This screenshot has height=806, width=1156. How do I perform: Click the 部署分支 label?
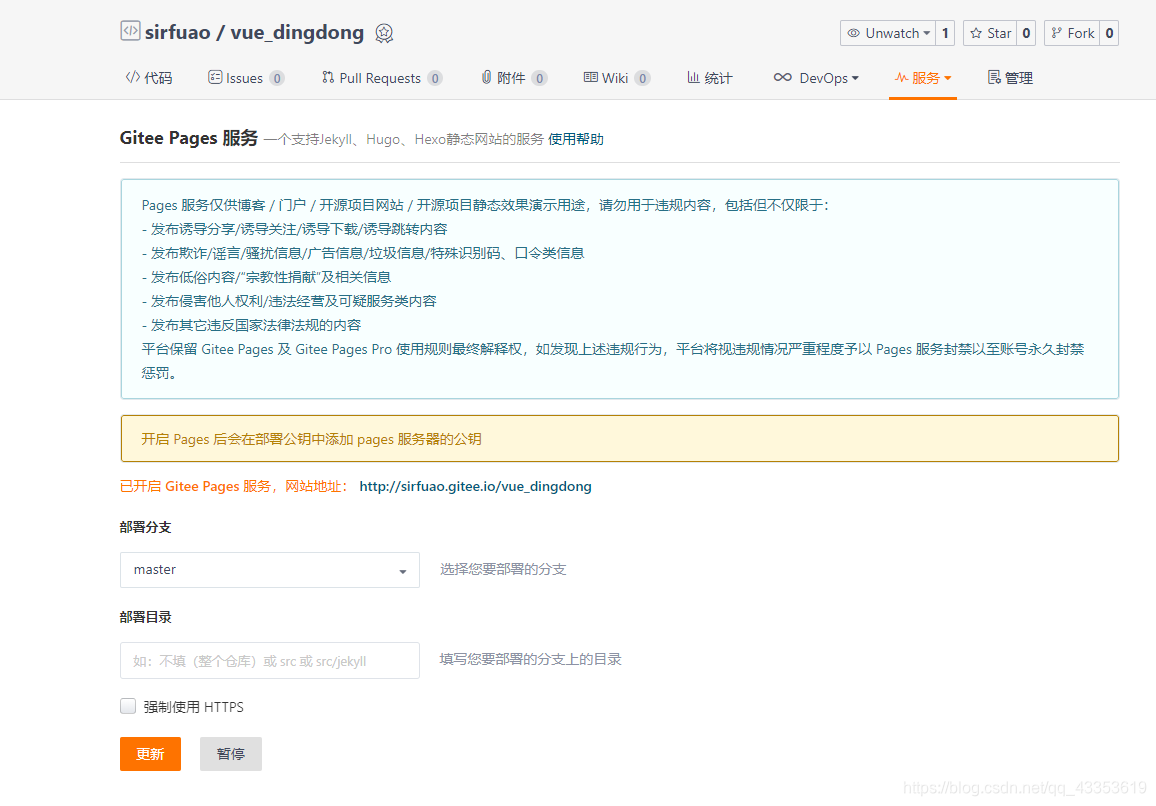pos(145,527)
